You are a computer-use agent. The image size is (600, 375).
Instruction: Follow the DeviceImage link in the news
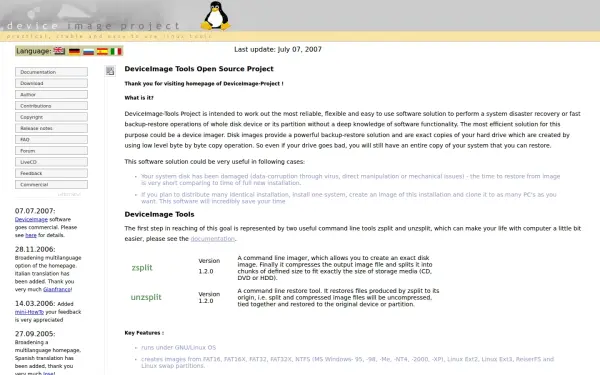tap(31, 219)
